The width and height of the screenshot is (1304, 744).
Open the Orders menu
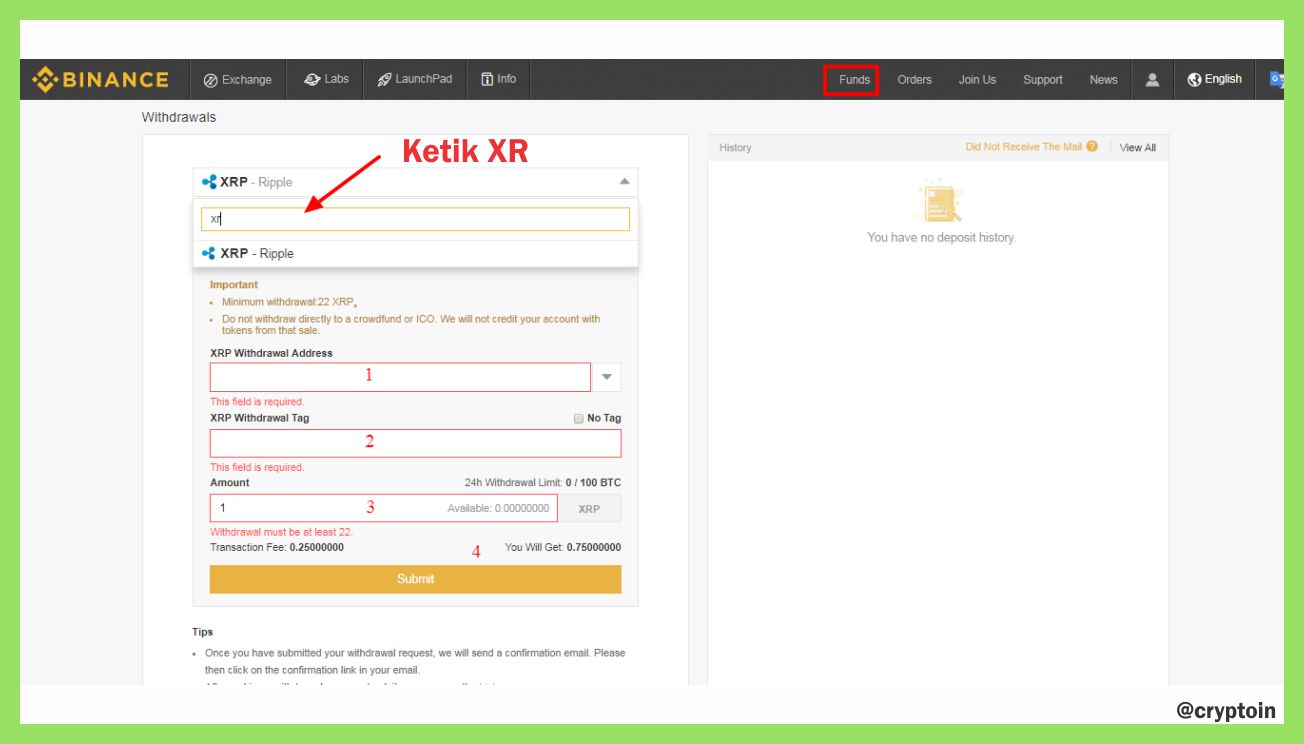914,80
